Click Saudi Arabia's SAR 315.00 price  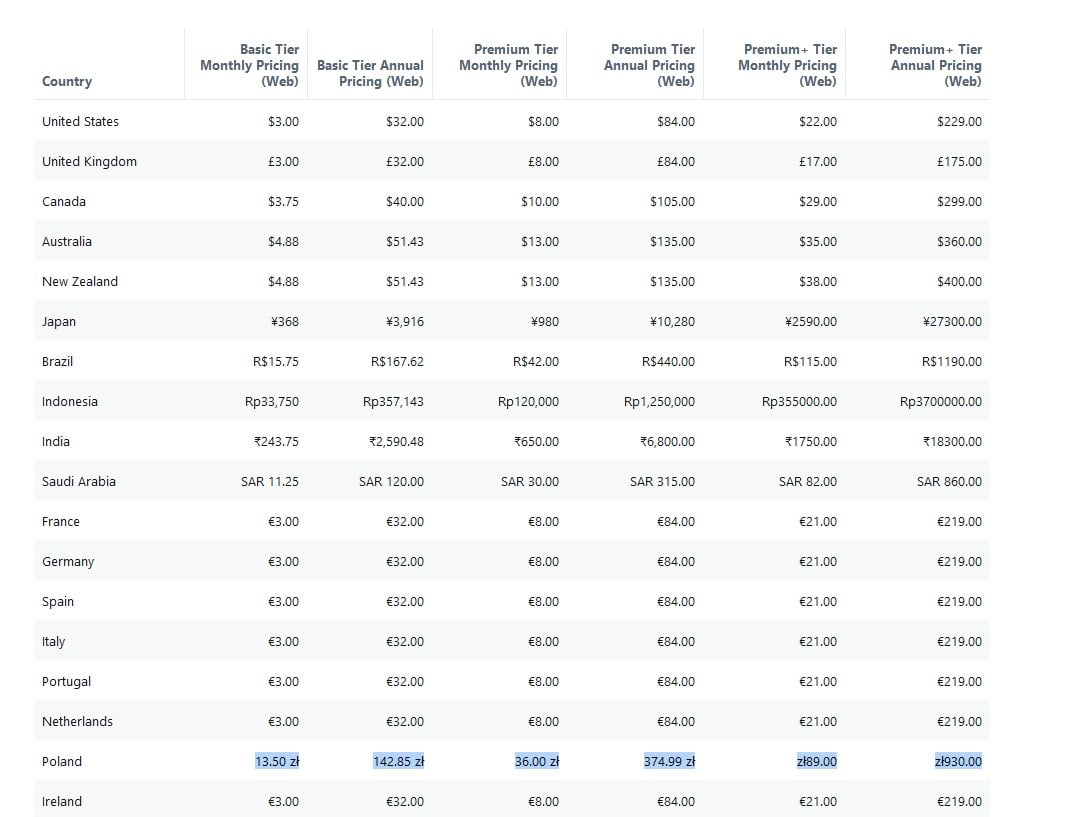pos(662,481)
